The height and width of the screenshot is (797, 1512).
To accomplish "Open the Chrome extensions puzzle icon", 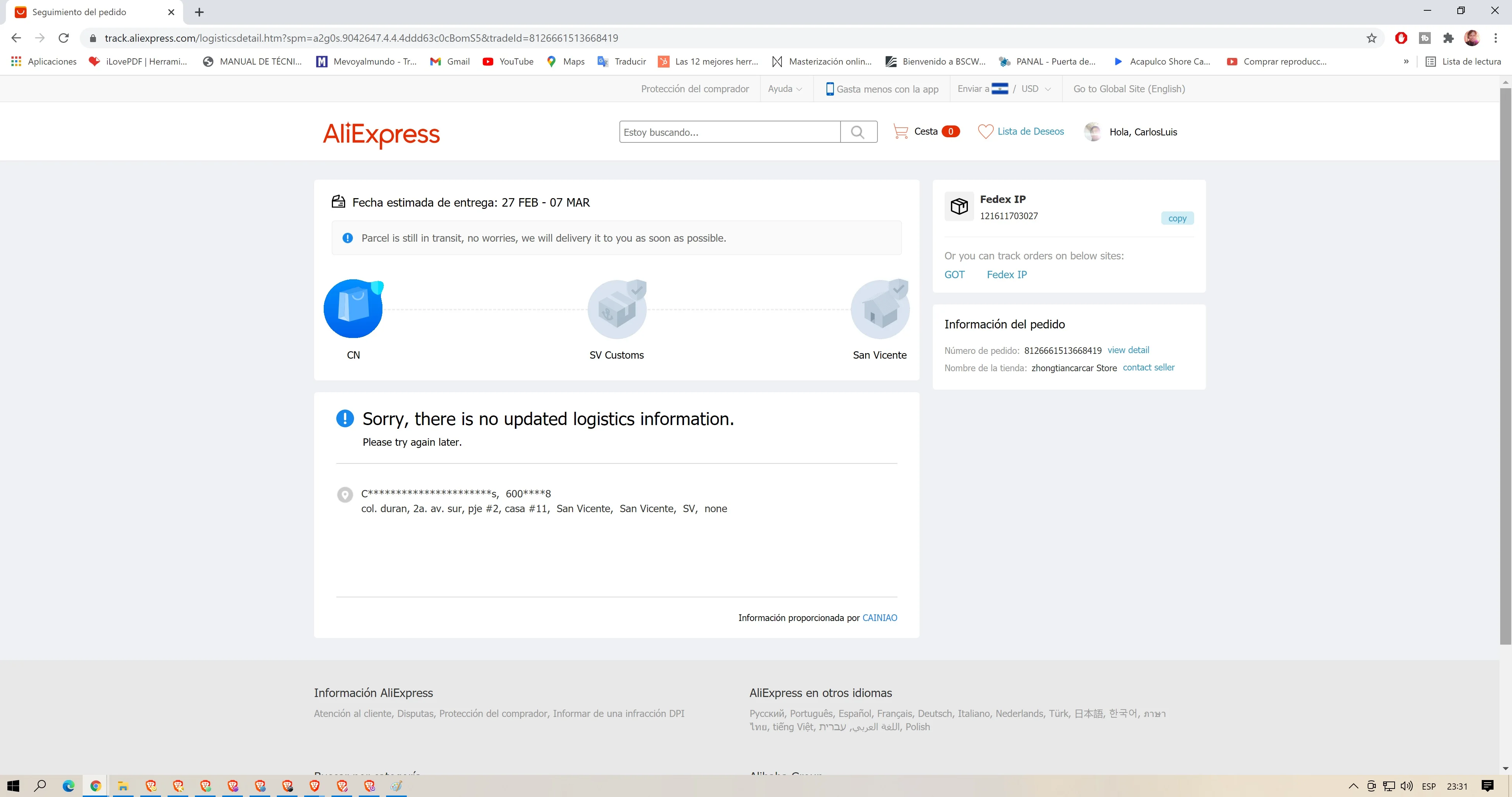I will pyautogui.click(x=1448, y=38).
